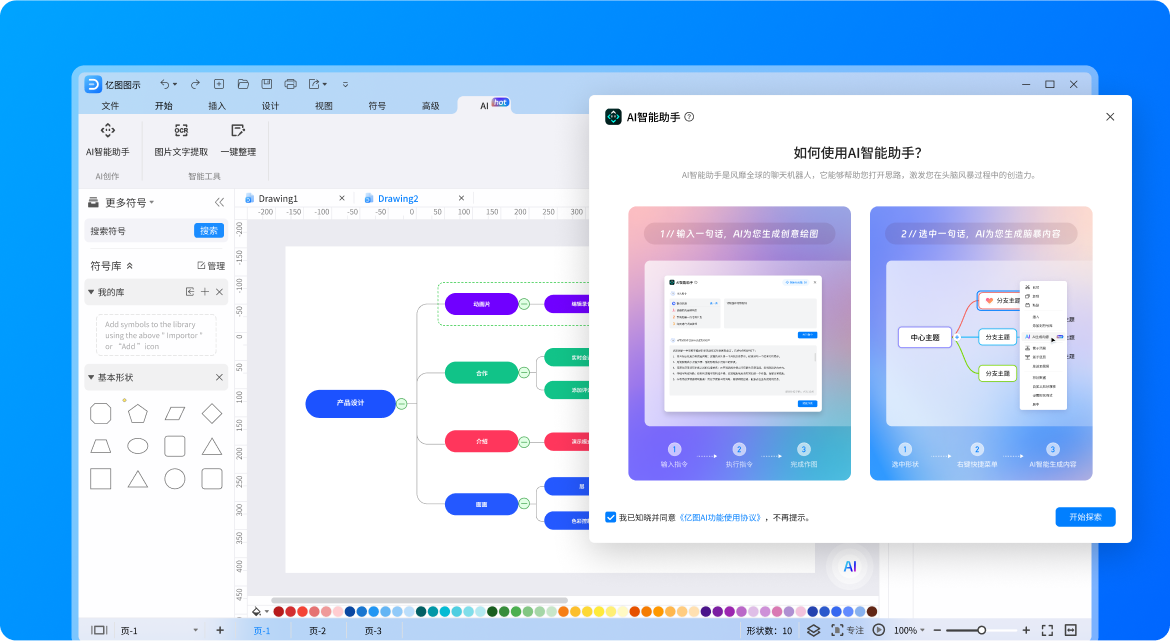Viewport: 1170px width, 641px height.
Task: Open the 100% zoom level dropdown
Action: click(x=906, y=631)
